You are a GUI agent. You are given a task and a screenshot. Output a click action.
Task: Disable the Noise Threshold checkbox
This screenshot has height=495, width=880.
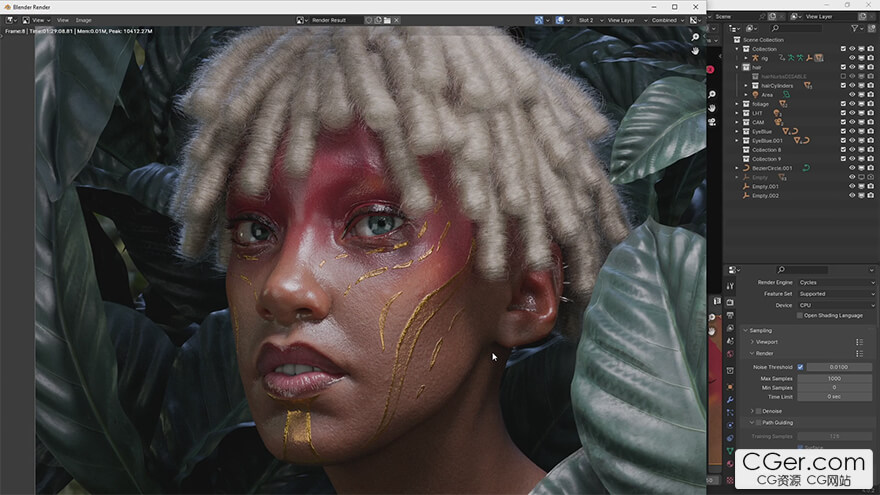pyautogui.click(x=800, y=367)
